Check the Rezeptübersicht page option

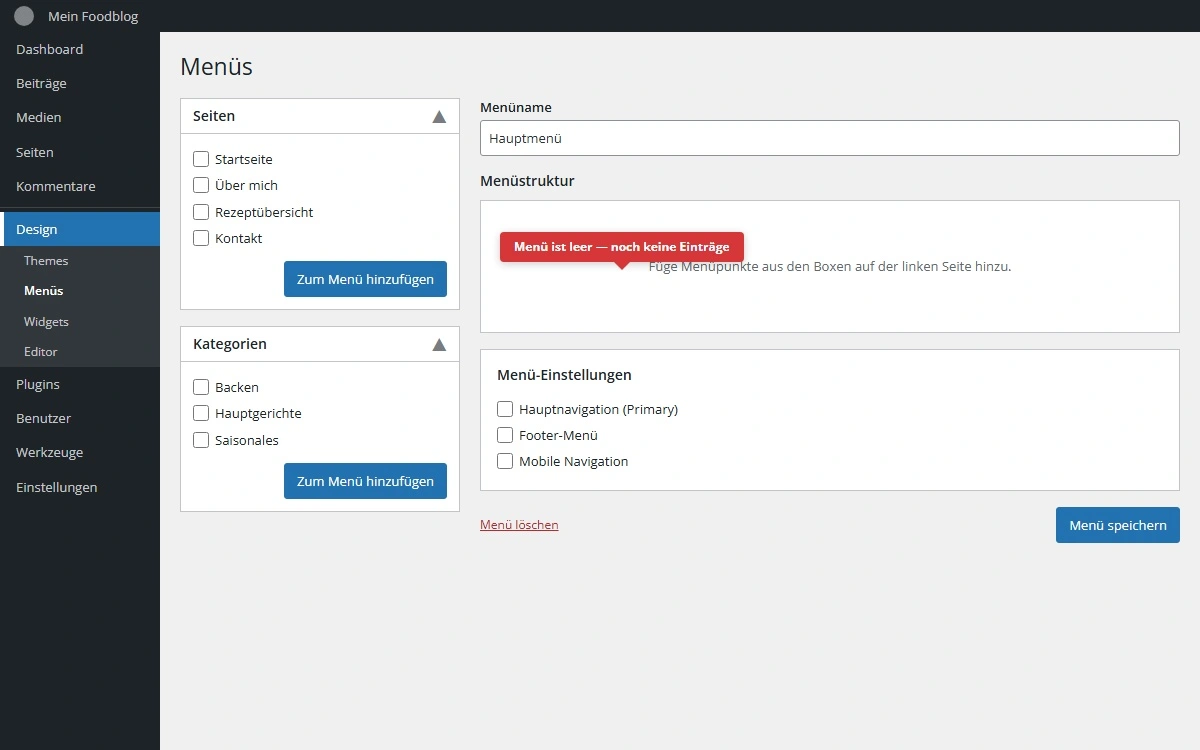click(201, 212)
